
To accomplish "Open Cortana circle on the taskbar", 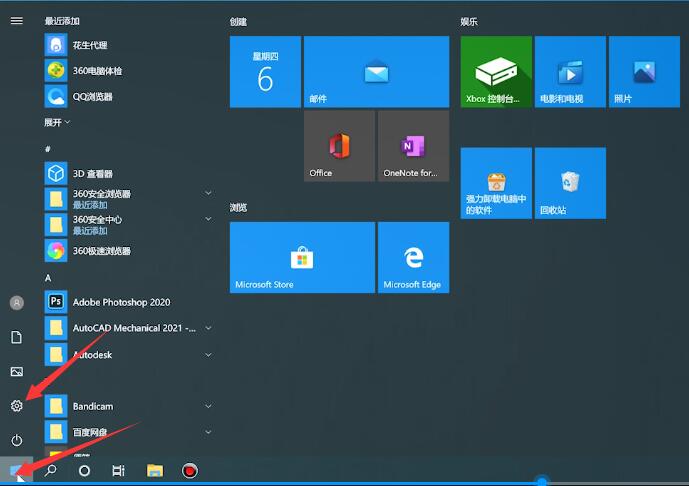I will coord(84,471).
